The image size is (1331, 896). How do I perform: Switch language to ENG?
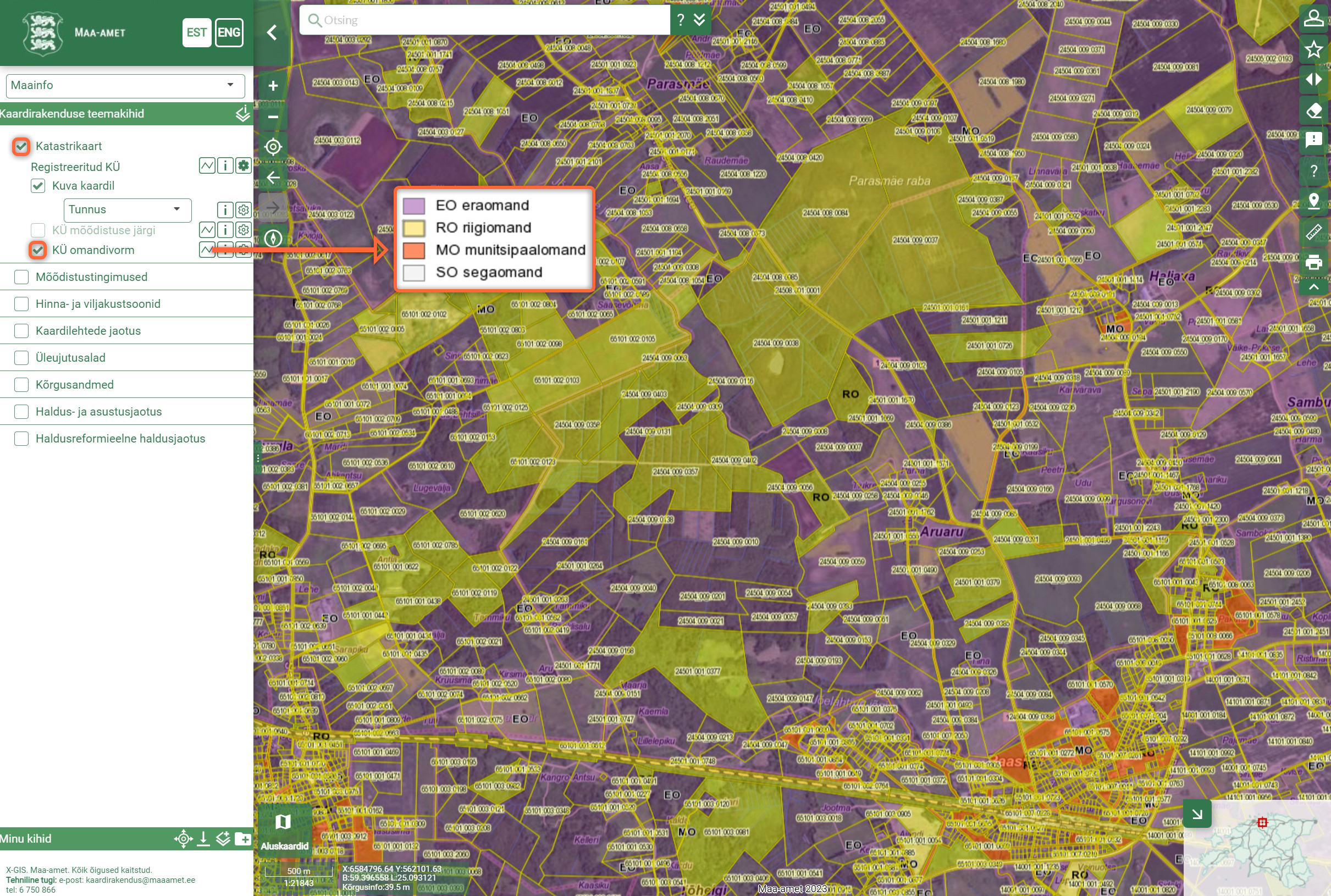coord(229,32)
